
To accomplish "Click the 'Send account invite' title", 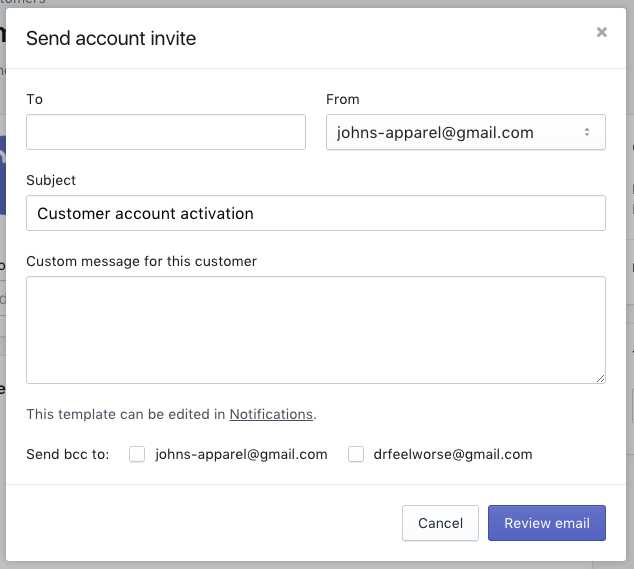I will point(111,38).
